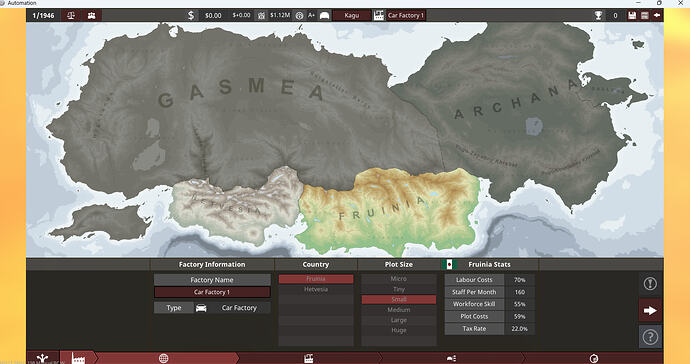Click the A+ rating text in top bar

tap(311, 15)
